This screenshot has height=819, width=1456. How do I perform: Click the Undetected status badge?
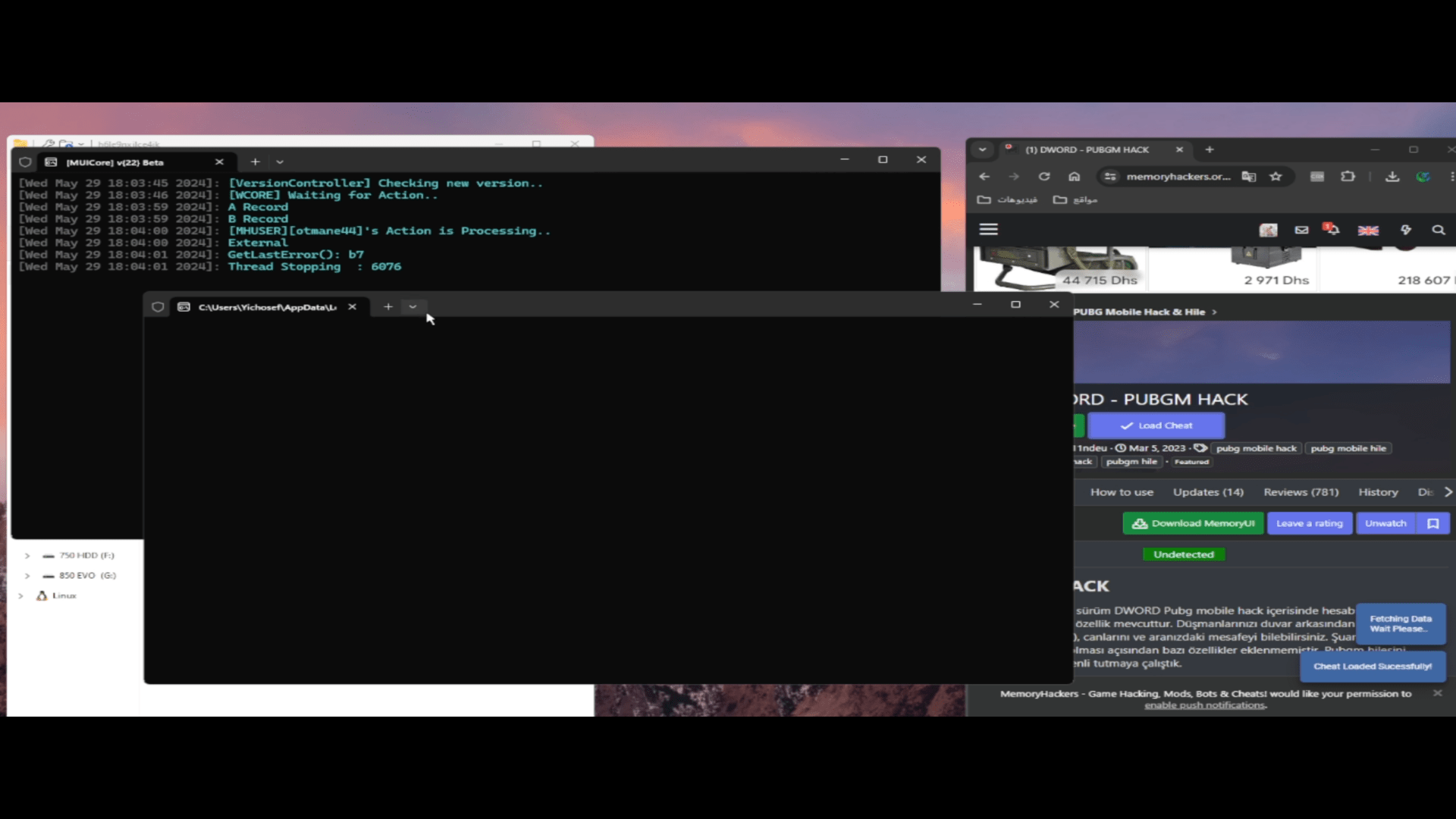click(1183, 554)
